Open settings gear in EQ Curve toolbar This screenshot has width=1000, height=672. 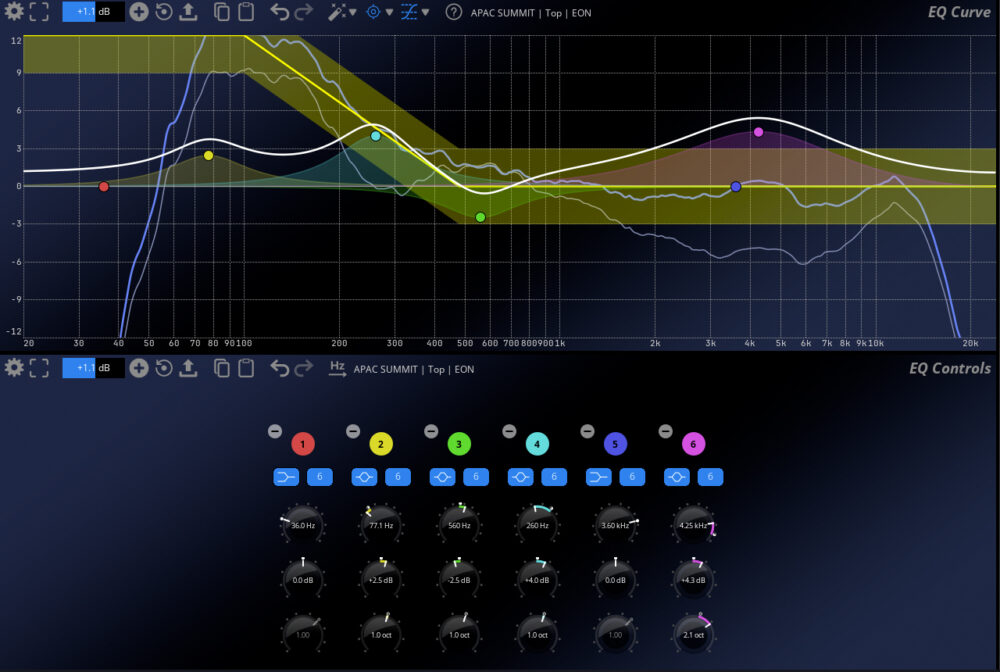point(14,12)
